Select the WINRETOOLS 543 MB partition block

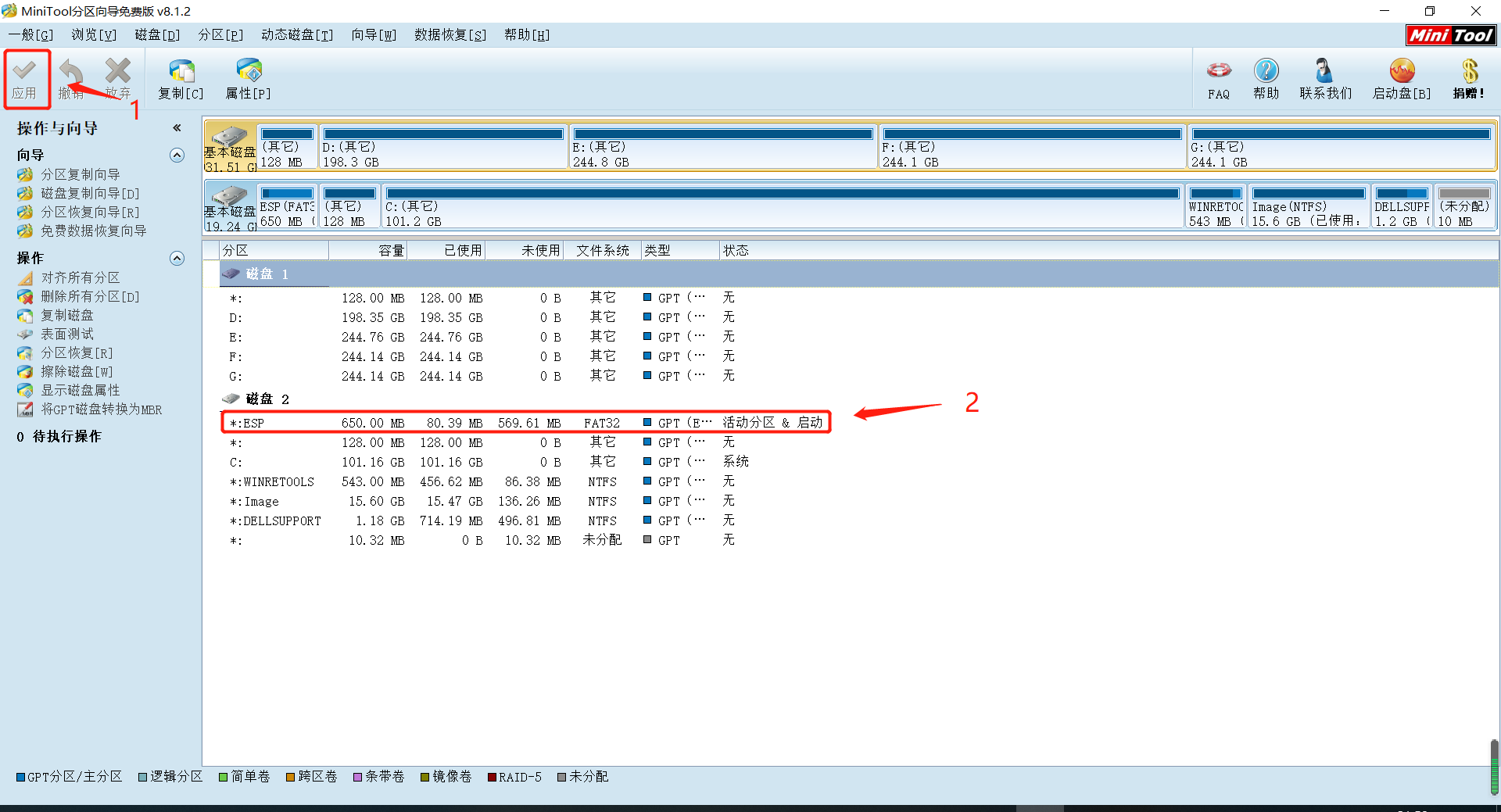click(1216, 206)
